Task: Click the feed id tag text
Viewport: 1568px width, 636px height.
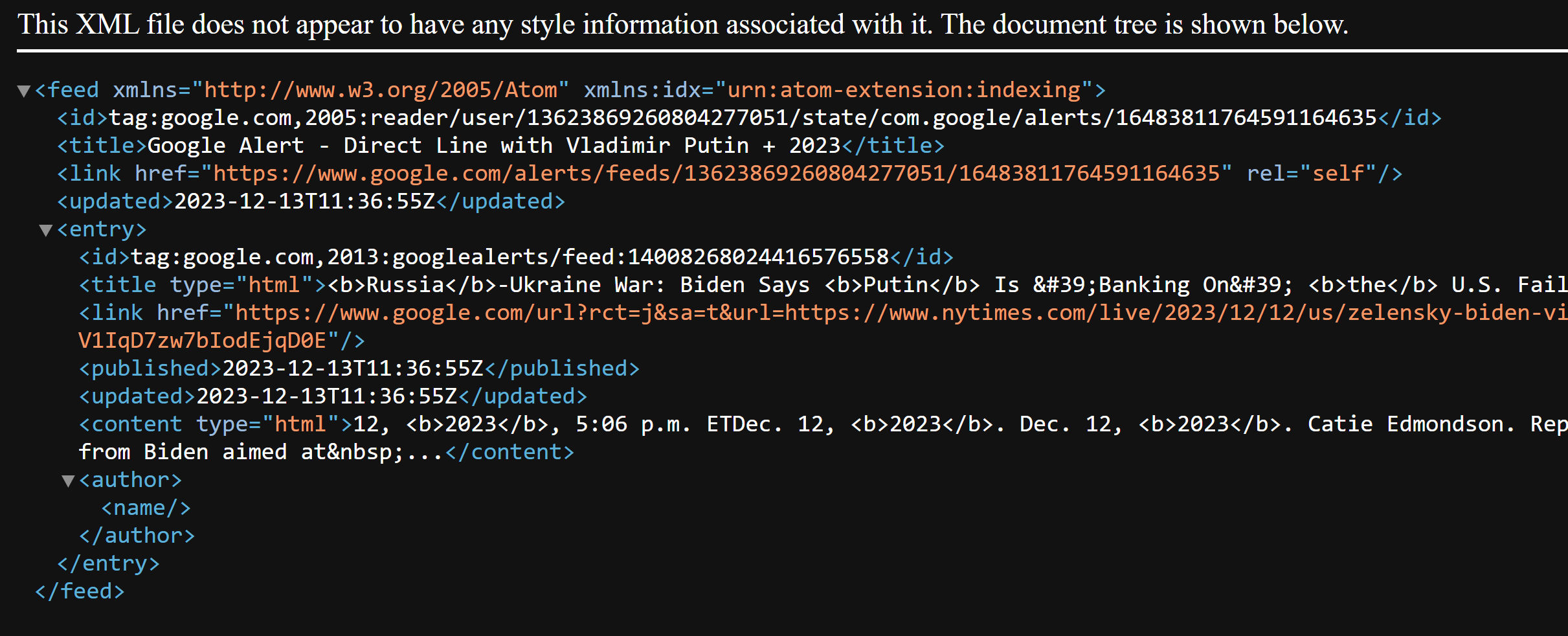Action: 743,118
